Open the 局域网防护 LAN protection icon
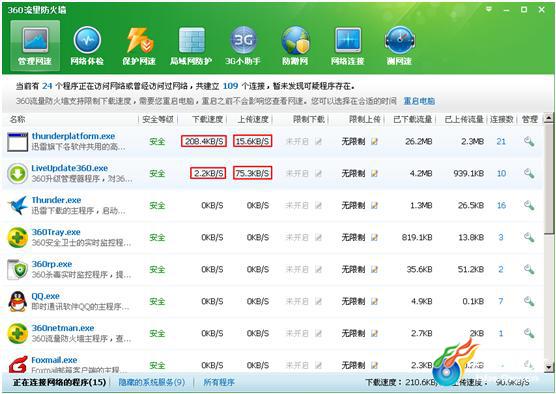The height and width of the screenshot is (394, 556). (x=191, y=46)
